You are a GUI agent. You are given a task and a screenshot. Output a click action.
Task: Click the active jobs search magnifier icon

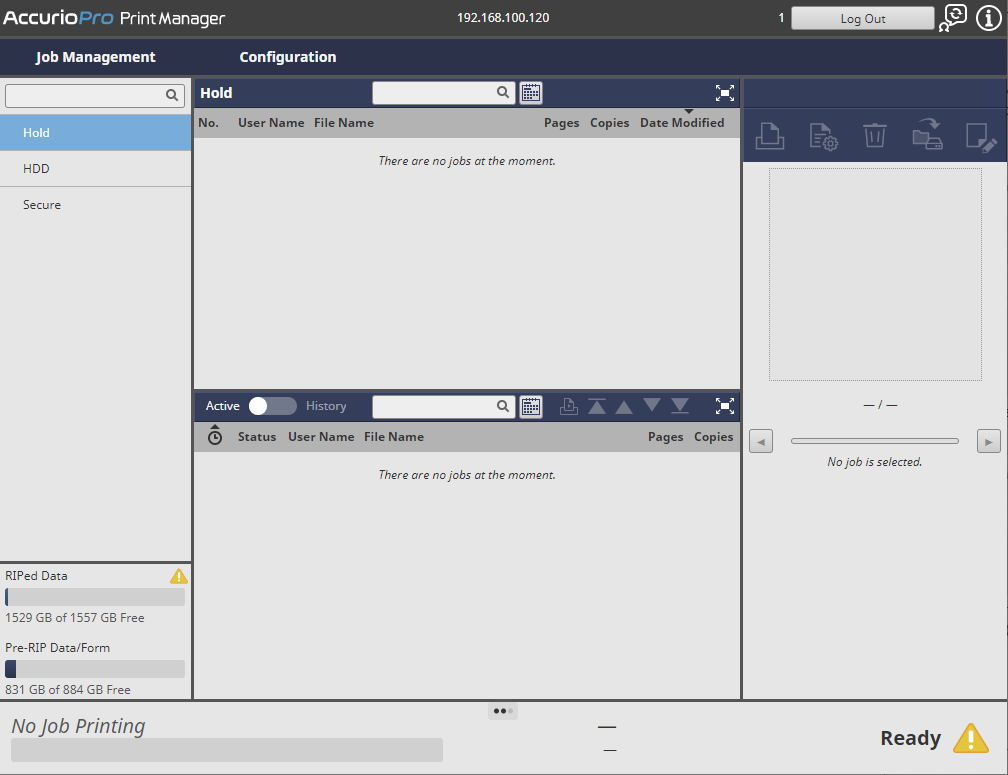click(x=503, y=406)
